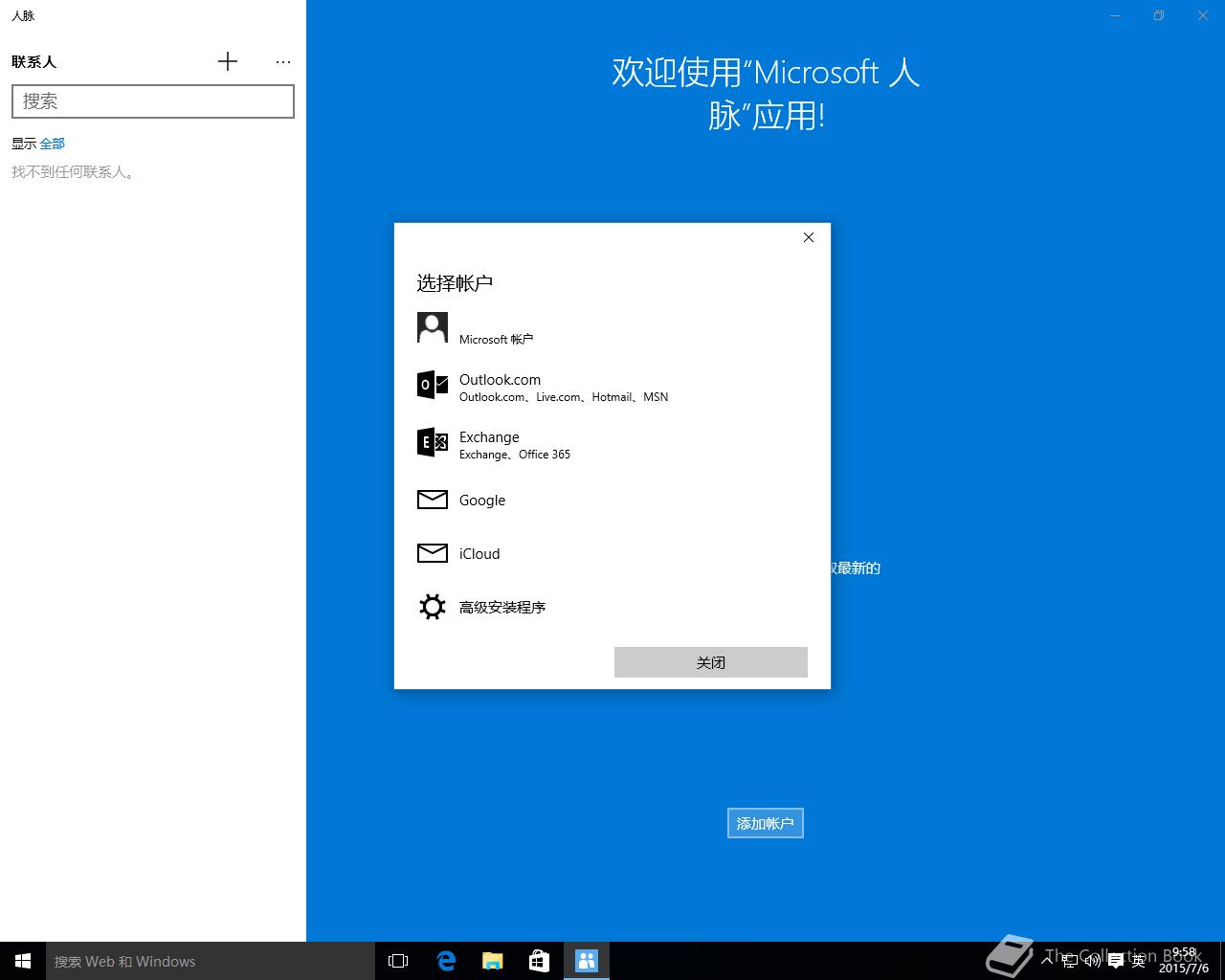Image resolution: width=1225 pixels, height=980 pixels.
Task: Show the clock and date flyout
Action: click(1184, 961)
